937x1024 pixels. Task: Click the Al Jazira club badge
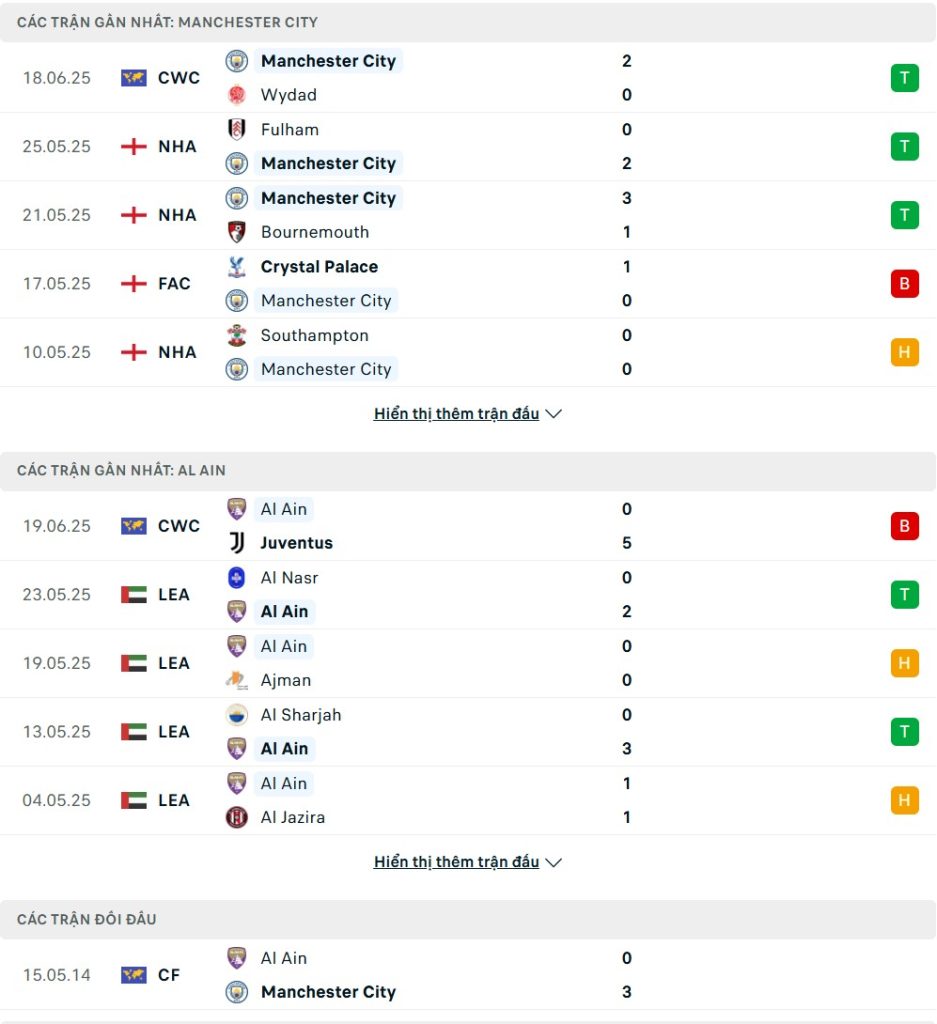point(236,817)
